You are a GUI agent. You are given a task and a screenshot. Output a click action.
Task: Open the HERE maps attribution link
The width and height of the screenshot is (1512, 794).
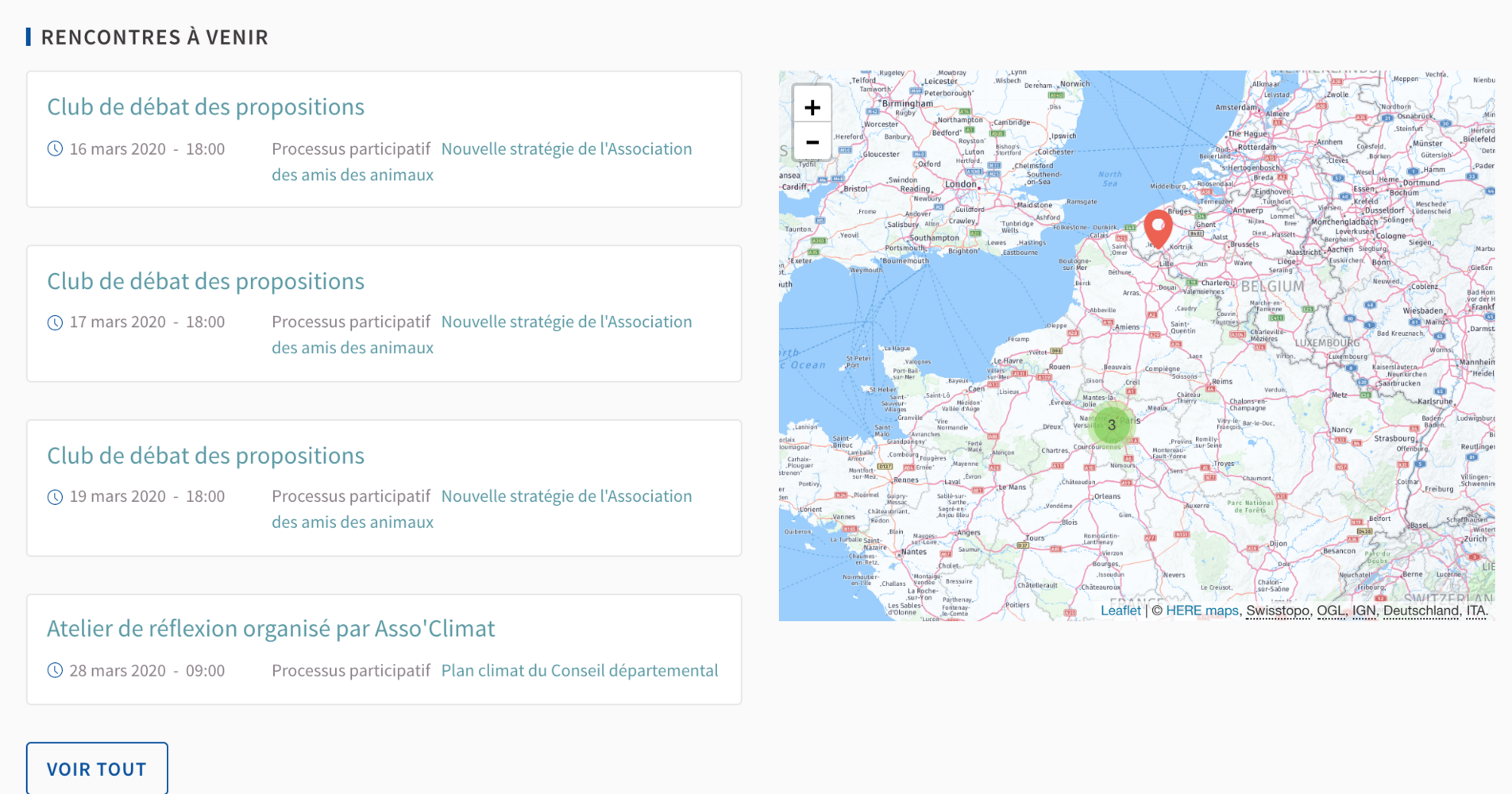[x=1201, y=611]
